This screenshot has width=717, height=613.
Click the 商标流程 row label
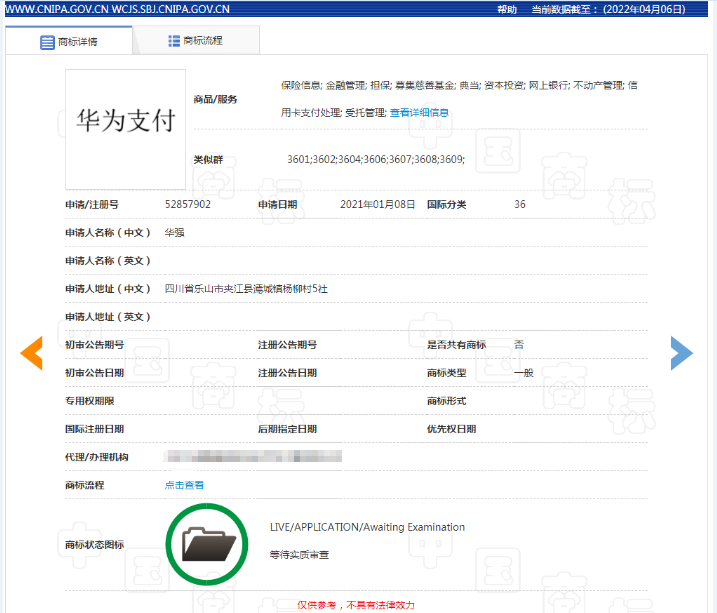85,485
